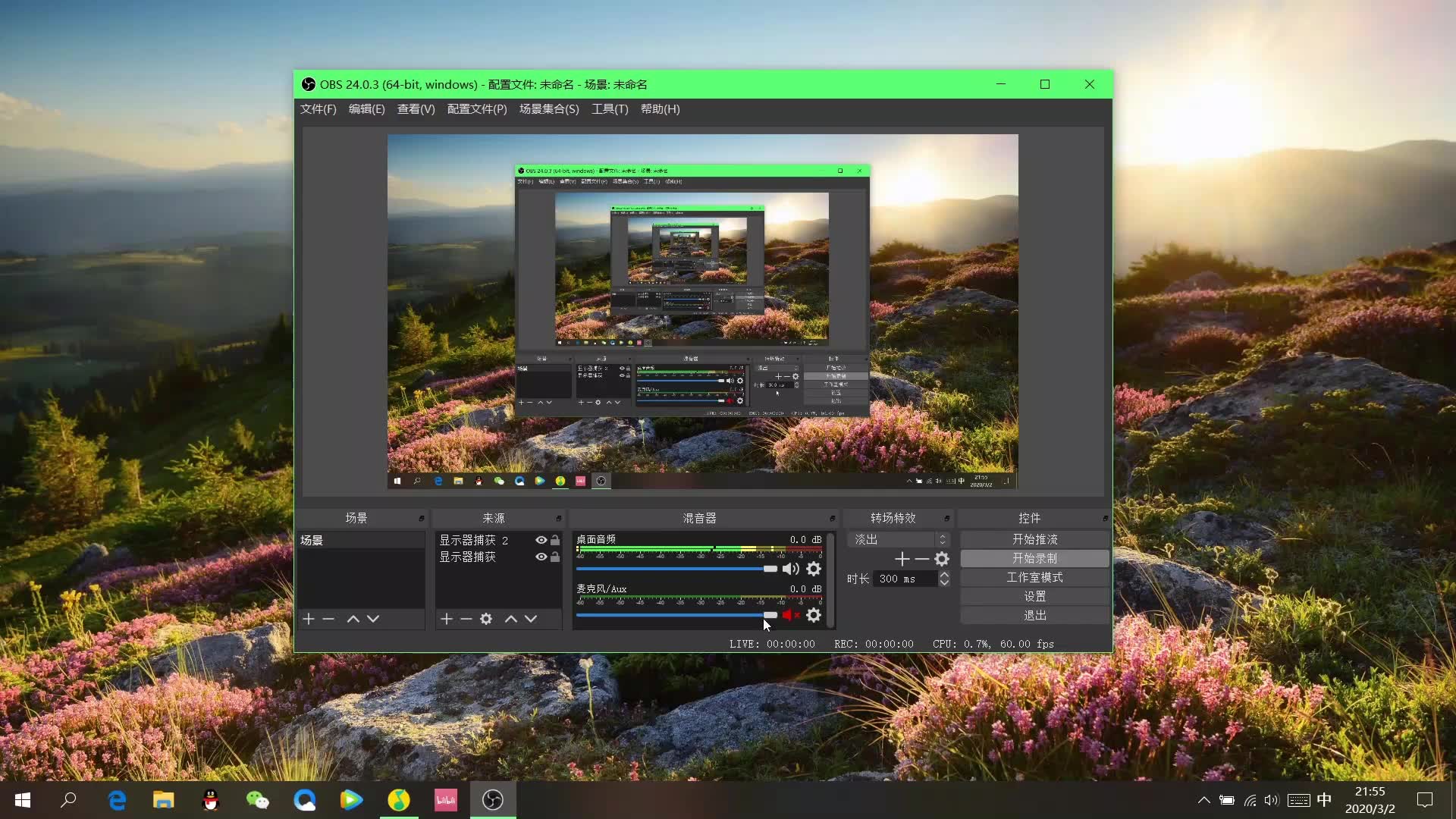The height and width of the screenshot is (819, 1456).
Task: Unmute the 麦克风/Aux channel
Action: pos(790,615)
